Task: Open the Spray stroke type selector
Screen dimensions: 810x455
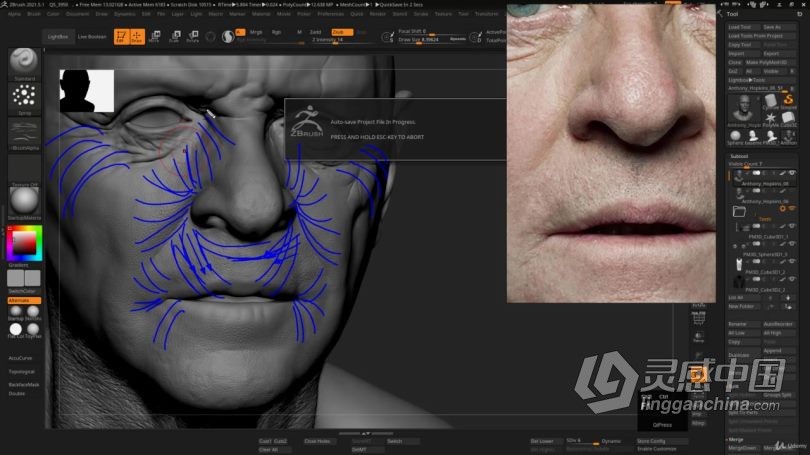Action: point(24,99)
